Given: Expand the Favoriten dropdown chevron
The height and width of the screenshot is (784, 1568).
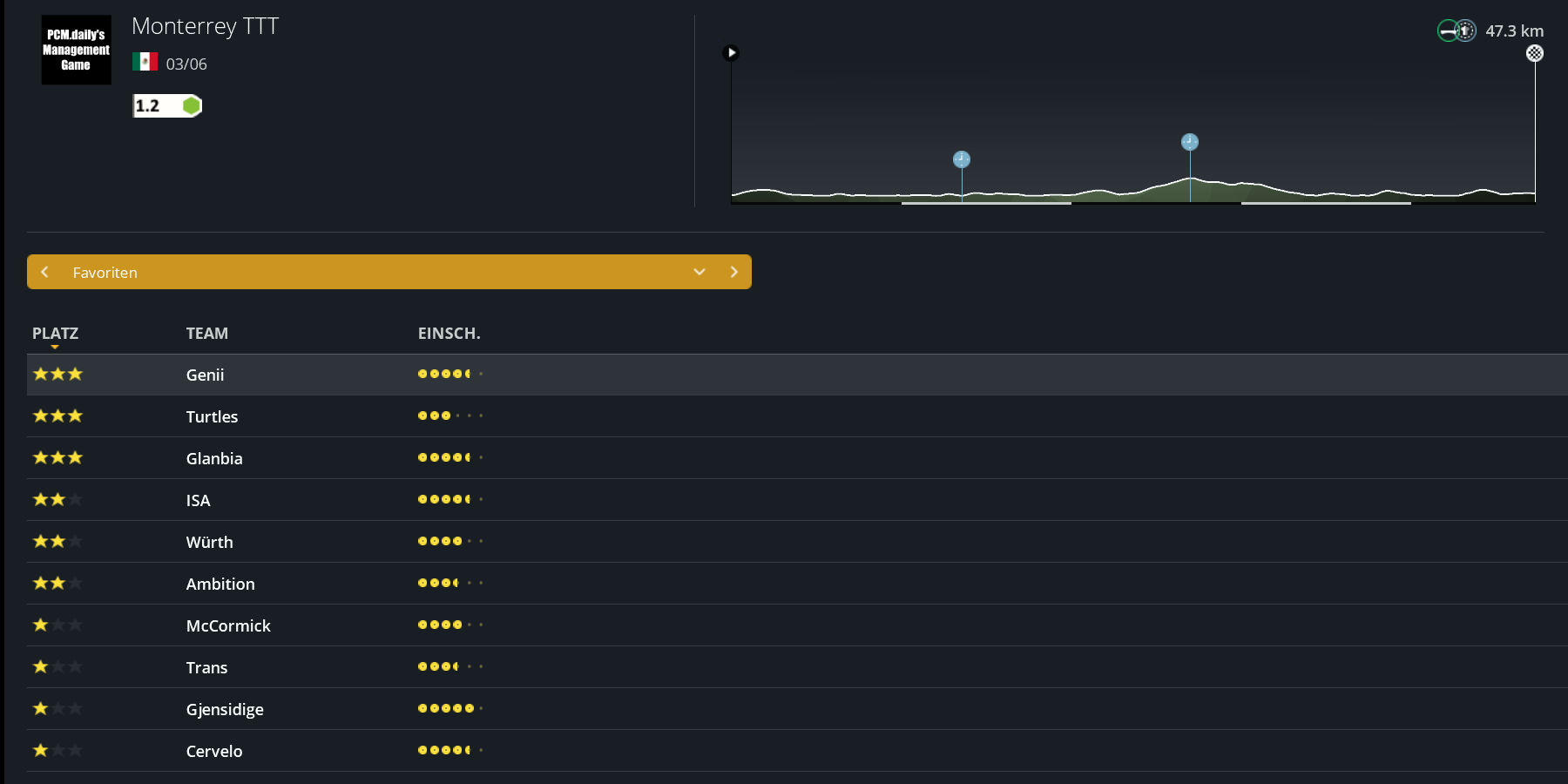Looking at the screenshot, I should [x=699, y=273].
